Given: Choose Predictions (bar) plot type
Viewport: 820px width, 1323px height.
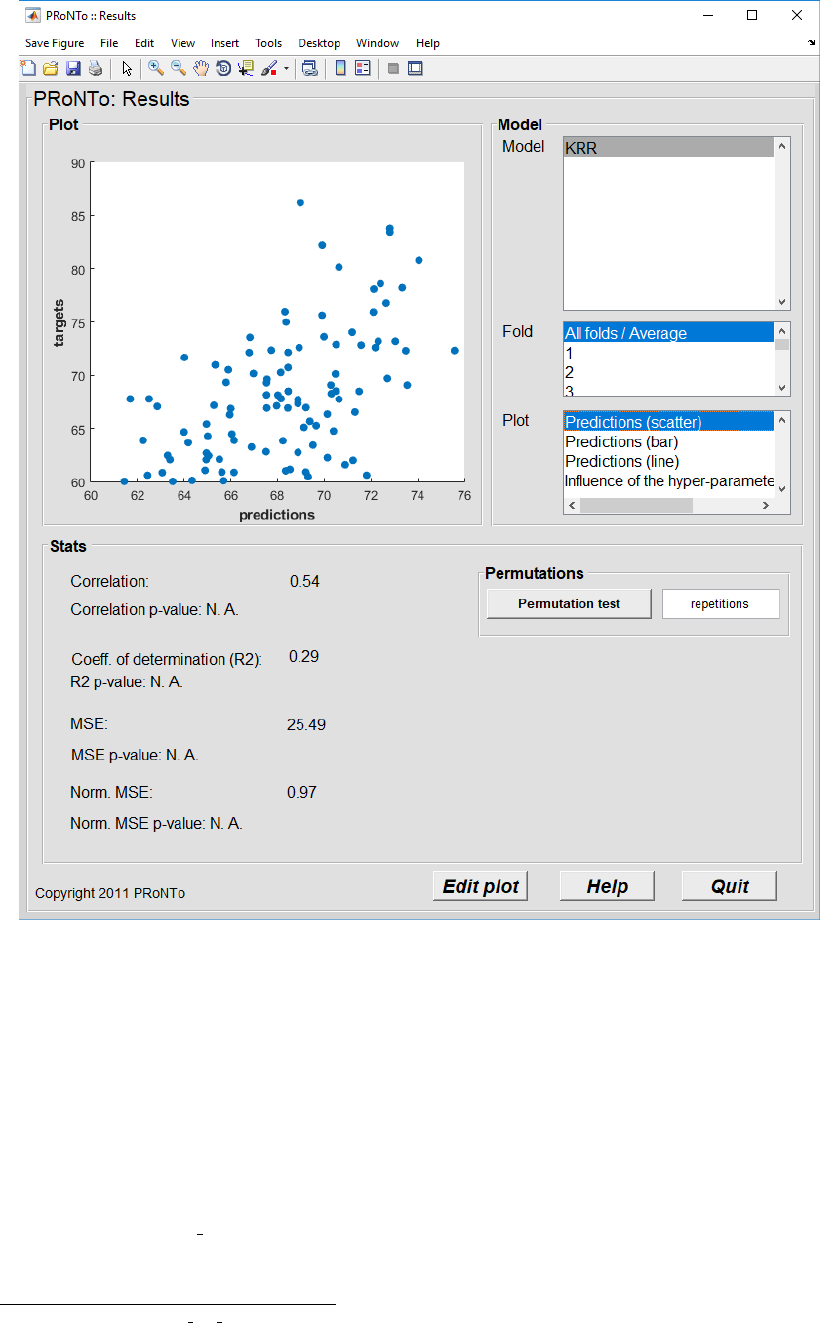Looking at the screenshot, I should pos(669,441).
